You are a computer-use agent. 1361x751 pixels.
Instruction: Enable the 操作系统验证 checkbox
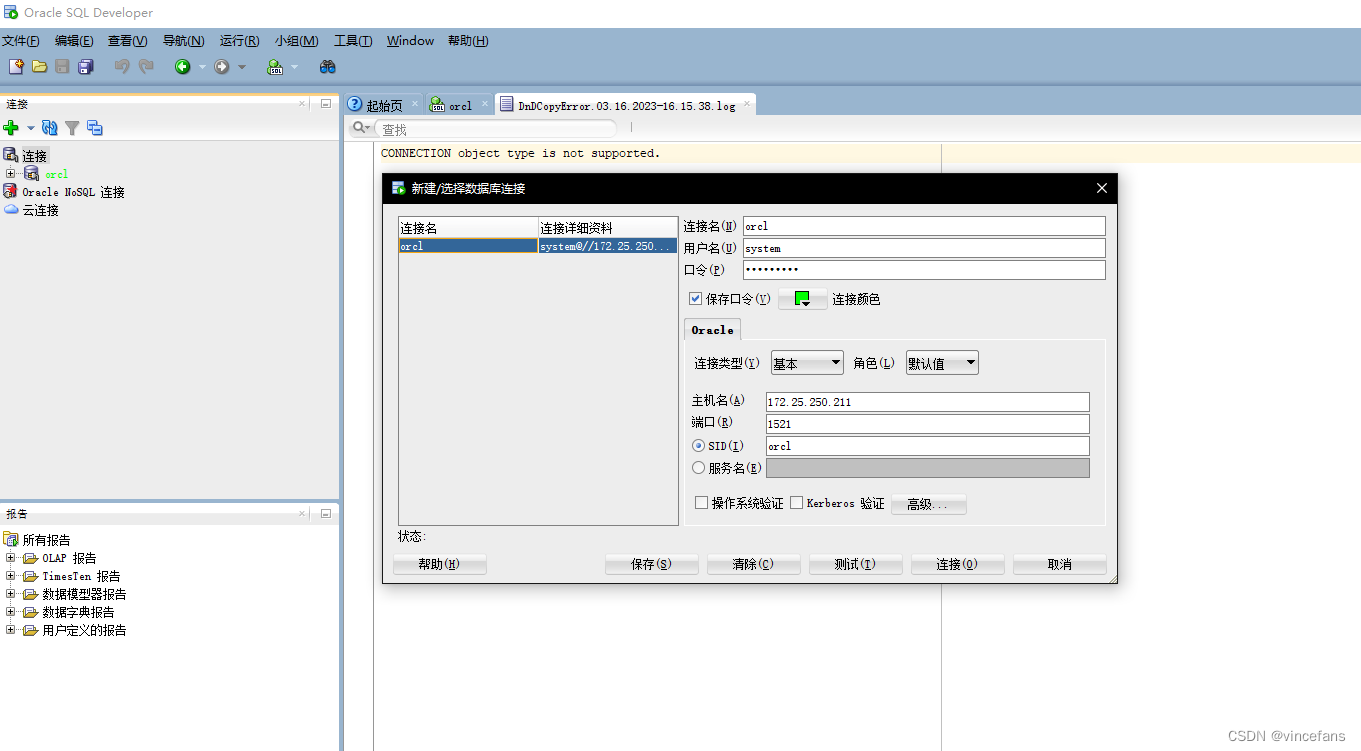702,503
